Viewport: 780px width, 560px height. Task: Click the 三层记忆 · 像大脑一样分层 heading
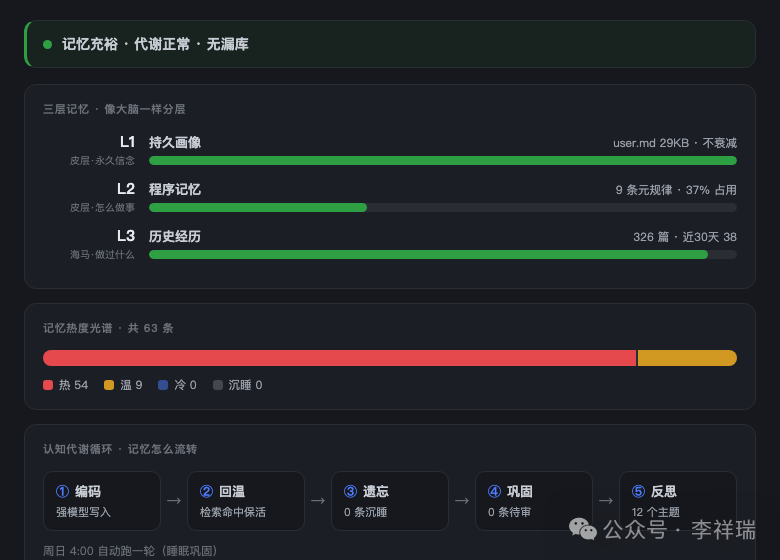tap(114, 109)
